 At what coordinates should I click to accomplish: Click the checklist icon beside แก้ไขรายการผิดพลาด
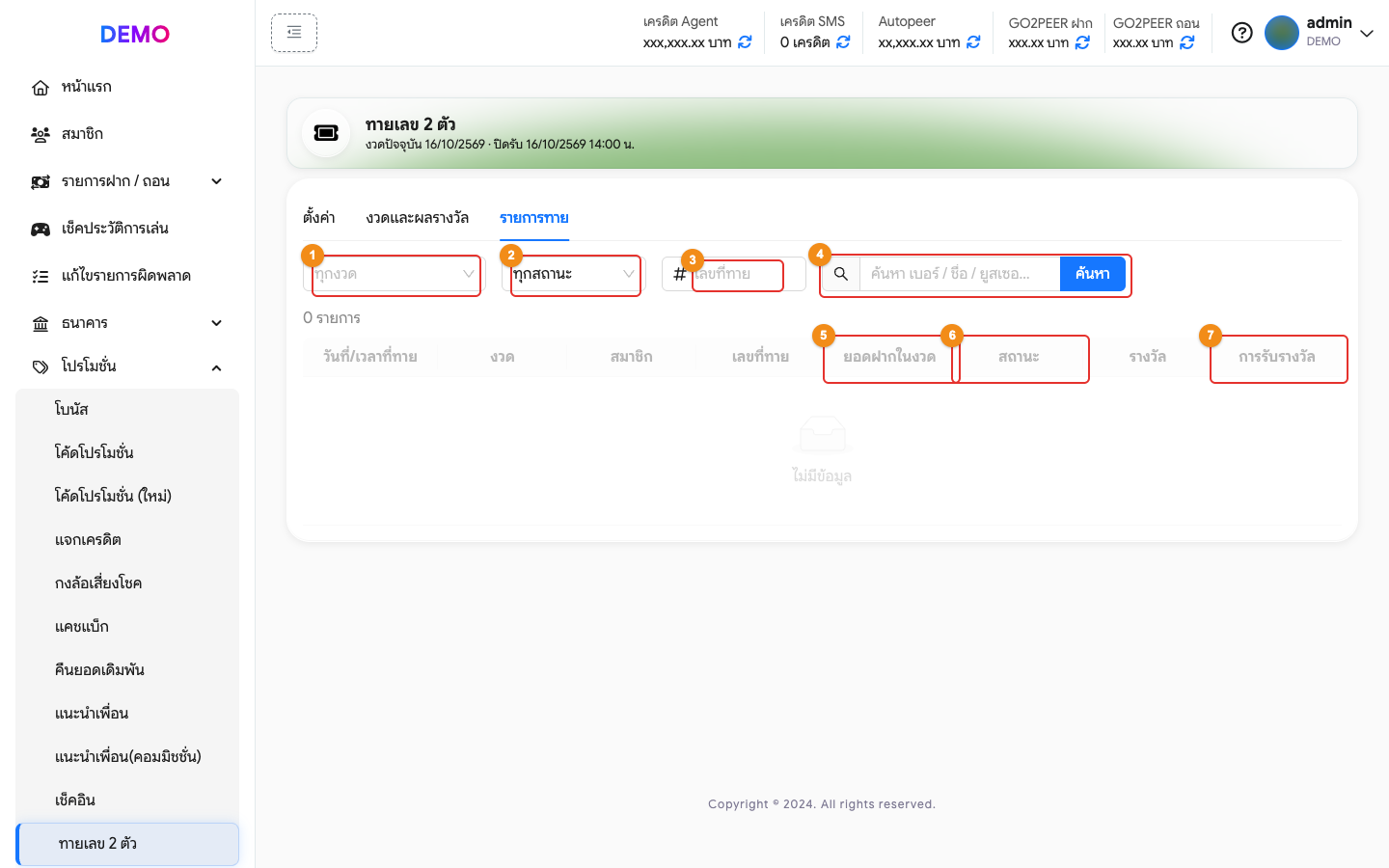click(41, 277)
